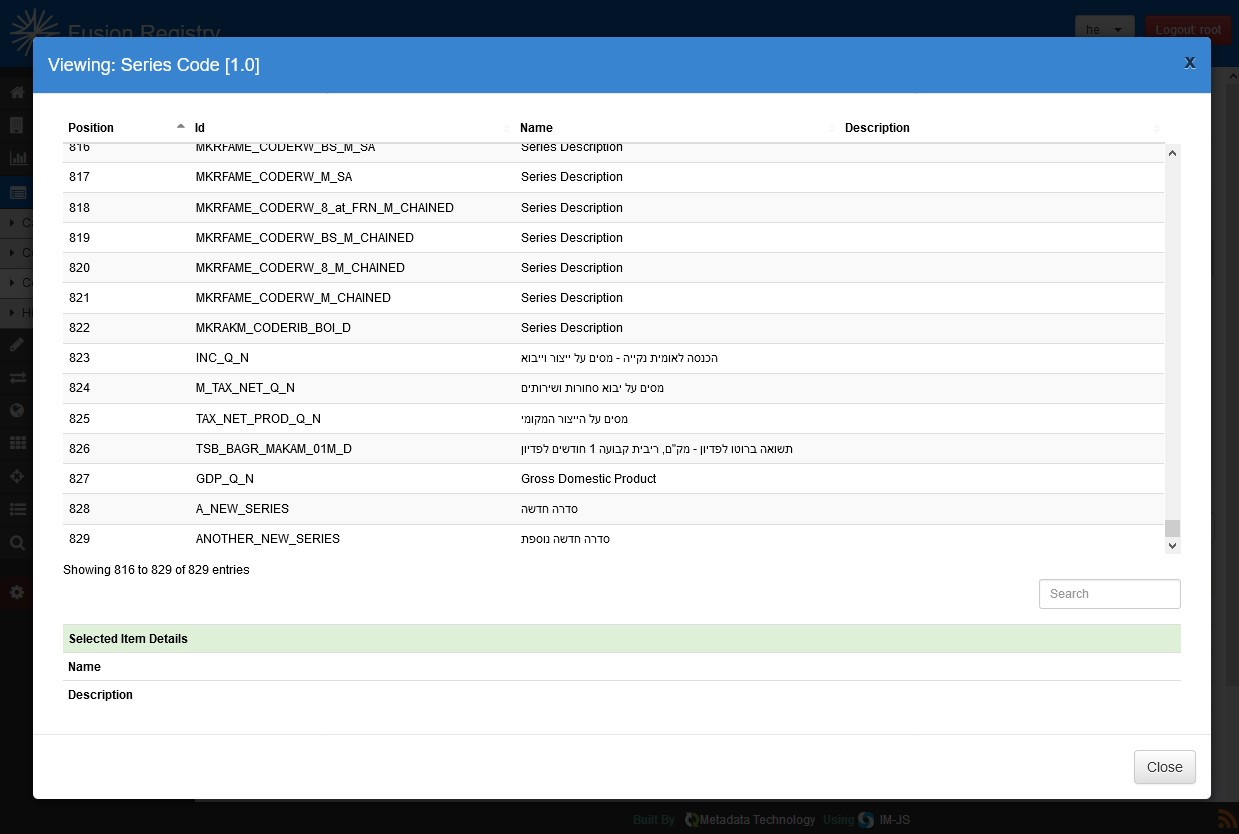Click into the Search input field
The height and width of the screenshot is (834, 1239).
[x=1109, y=594]
